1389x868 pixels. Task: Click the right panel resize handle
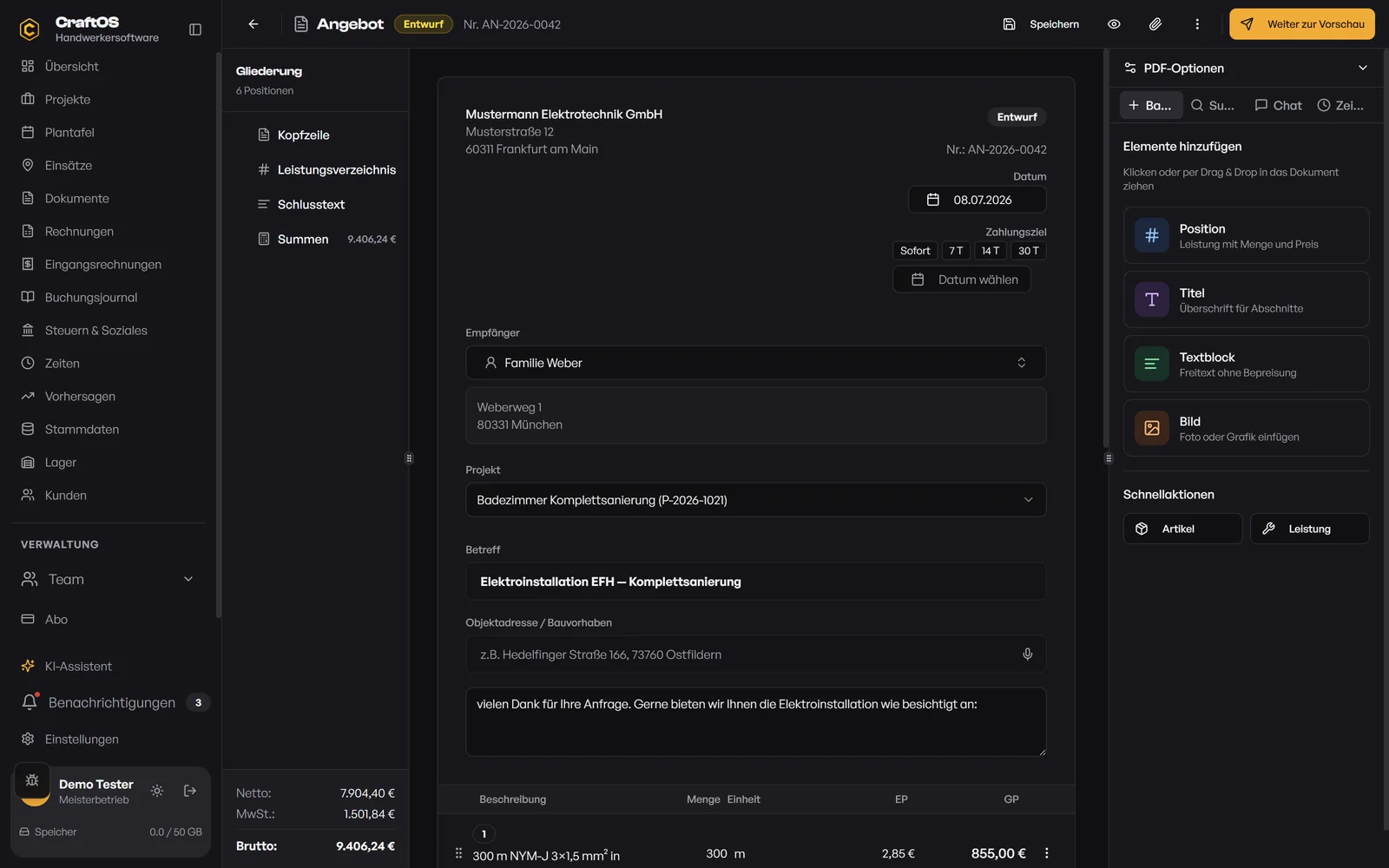pyautogui.click(x=1109, y=458)
